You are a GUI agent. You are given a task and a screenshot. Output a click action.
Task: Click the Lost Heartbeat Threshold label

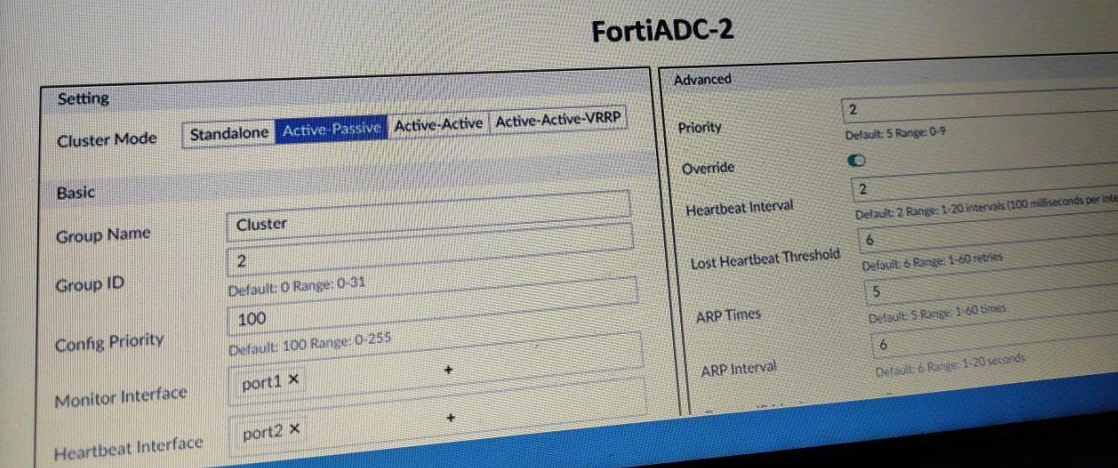coord(765,259)
